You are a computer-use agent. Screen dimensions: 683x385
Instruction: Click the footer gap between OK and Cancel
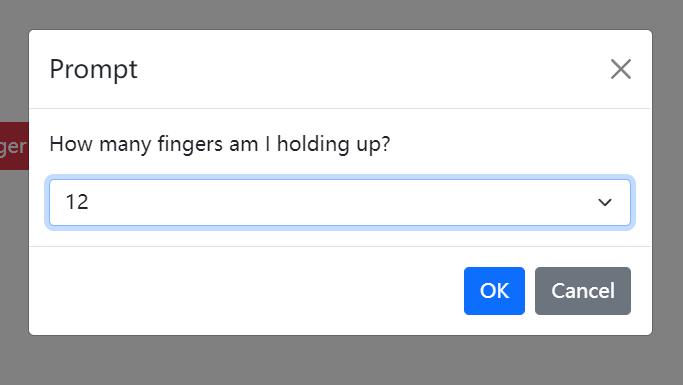pos(530,291)
